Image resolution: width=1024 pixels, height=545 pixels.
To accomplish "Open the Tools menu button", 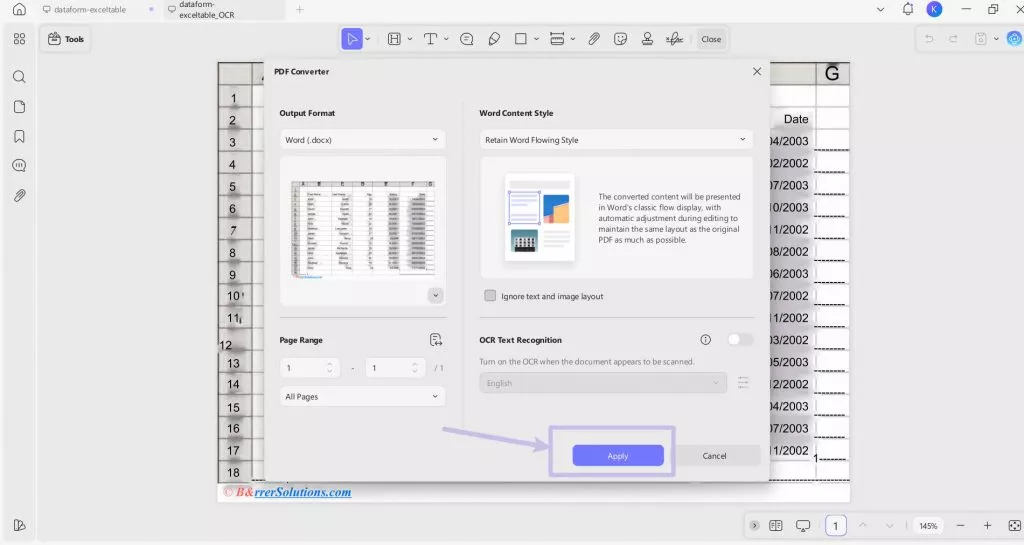I will coord(66,39).
